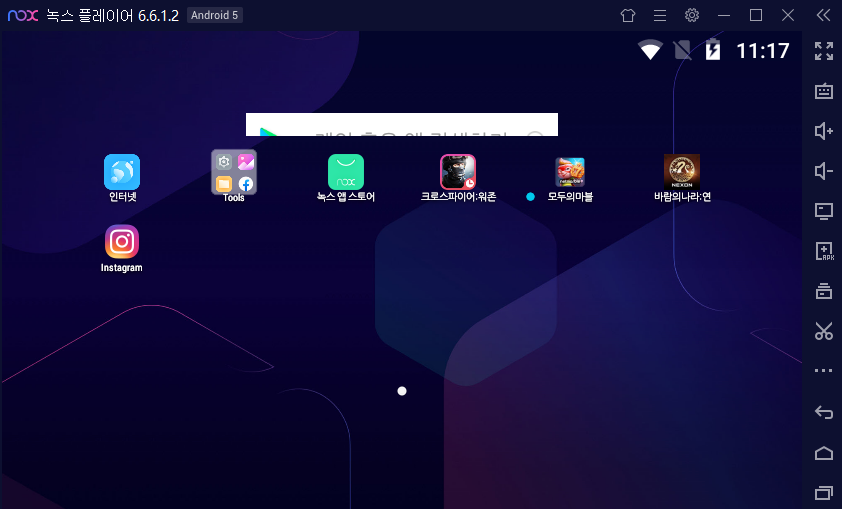Open Nox system settings gear

click(x=692, y=15)
